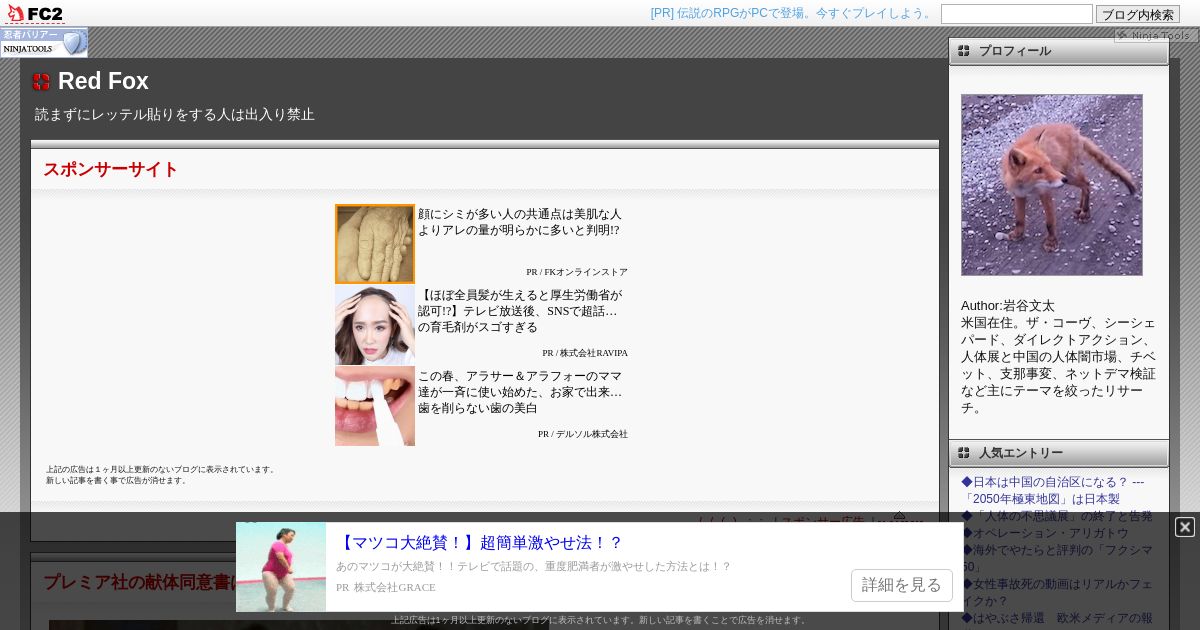The height and width of the screenshot is (630, 1200).
Task: Click PR / デルソル株式会社 label
Action: (583, 434)
